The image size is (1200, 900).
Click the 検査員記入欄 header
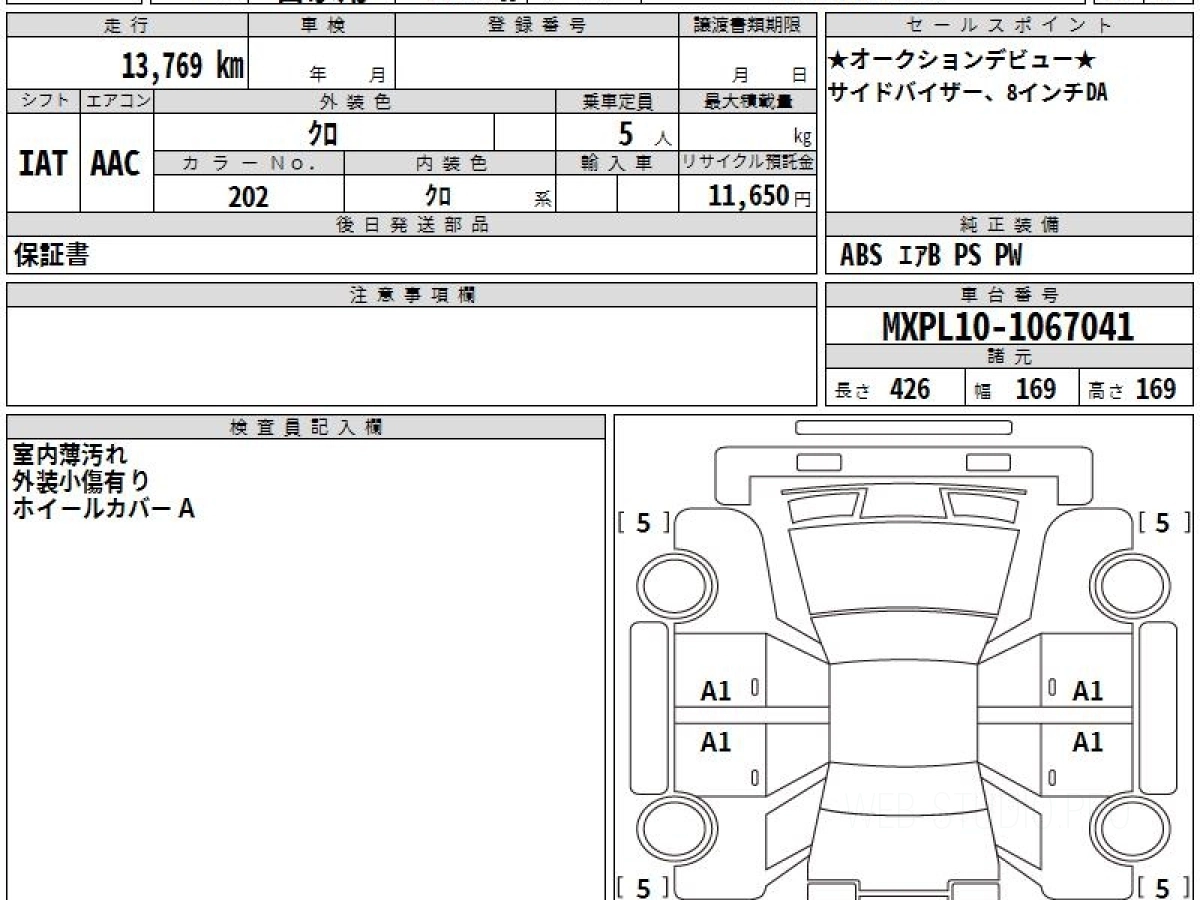306,427
